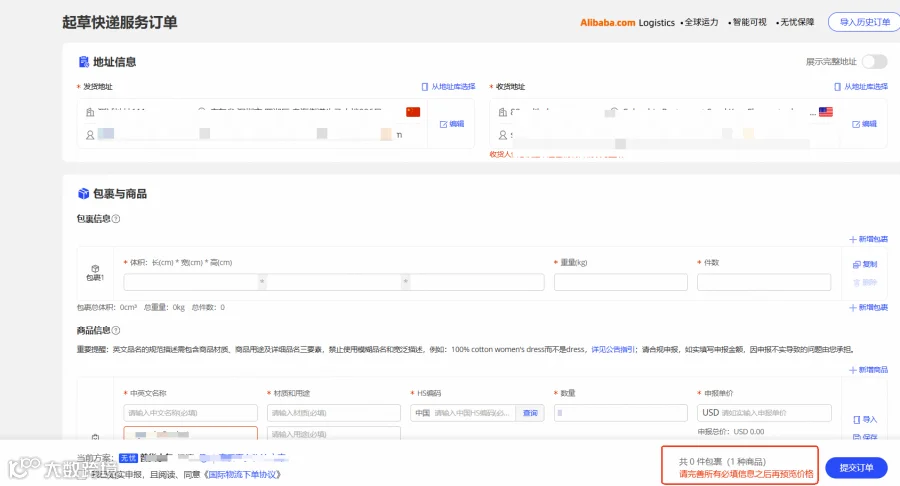The width and height of the screenshot is (900, 486).
Task: Focus the 重量(kg) input field
Action: click(620, 282)
